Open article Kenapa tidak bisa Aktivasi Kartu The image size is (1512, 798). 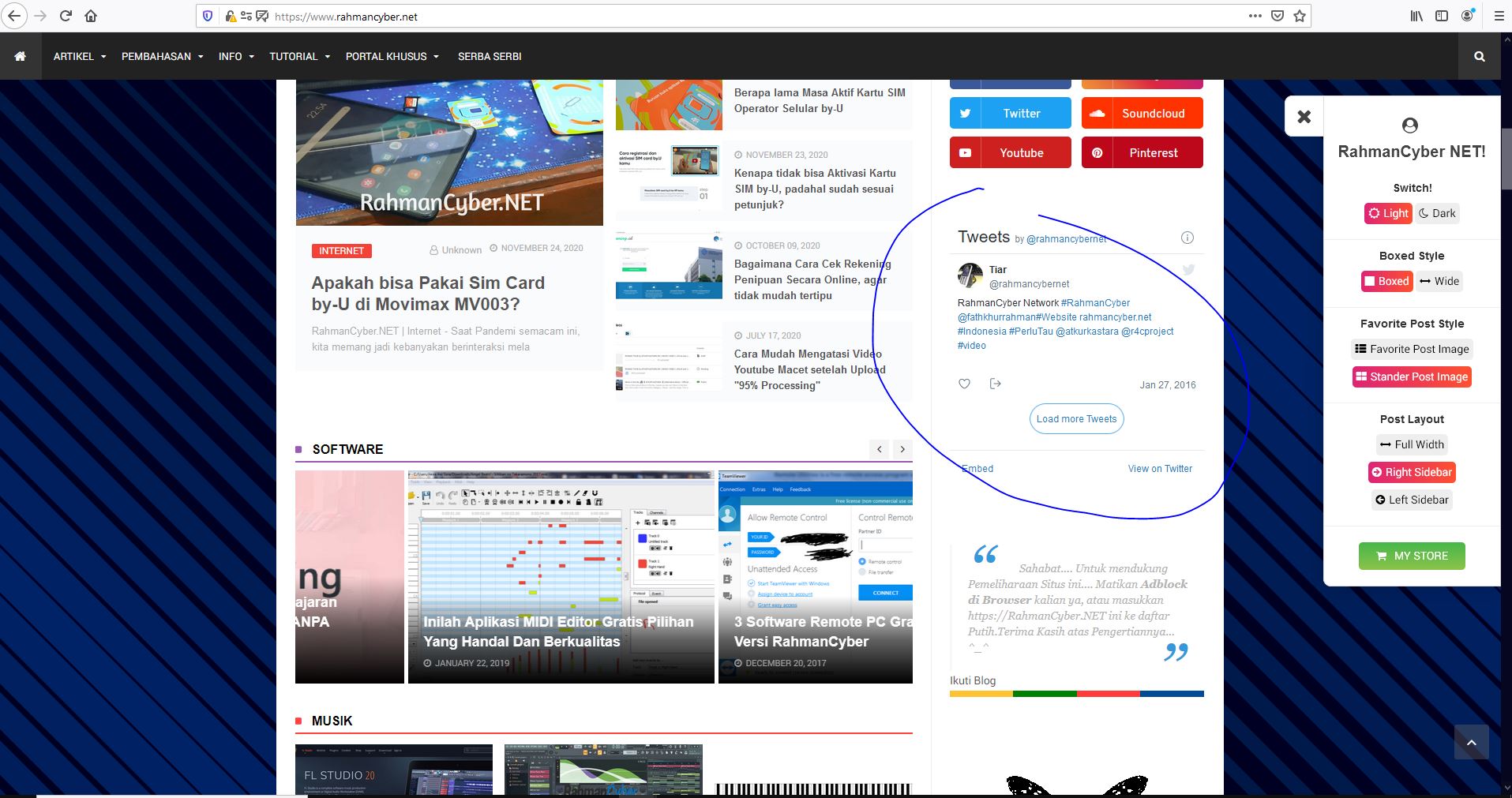pos(815,189)
